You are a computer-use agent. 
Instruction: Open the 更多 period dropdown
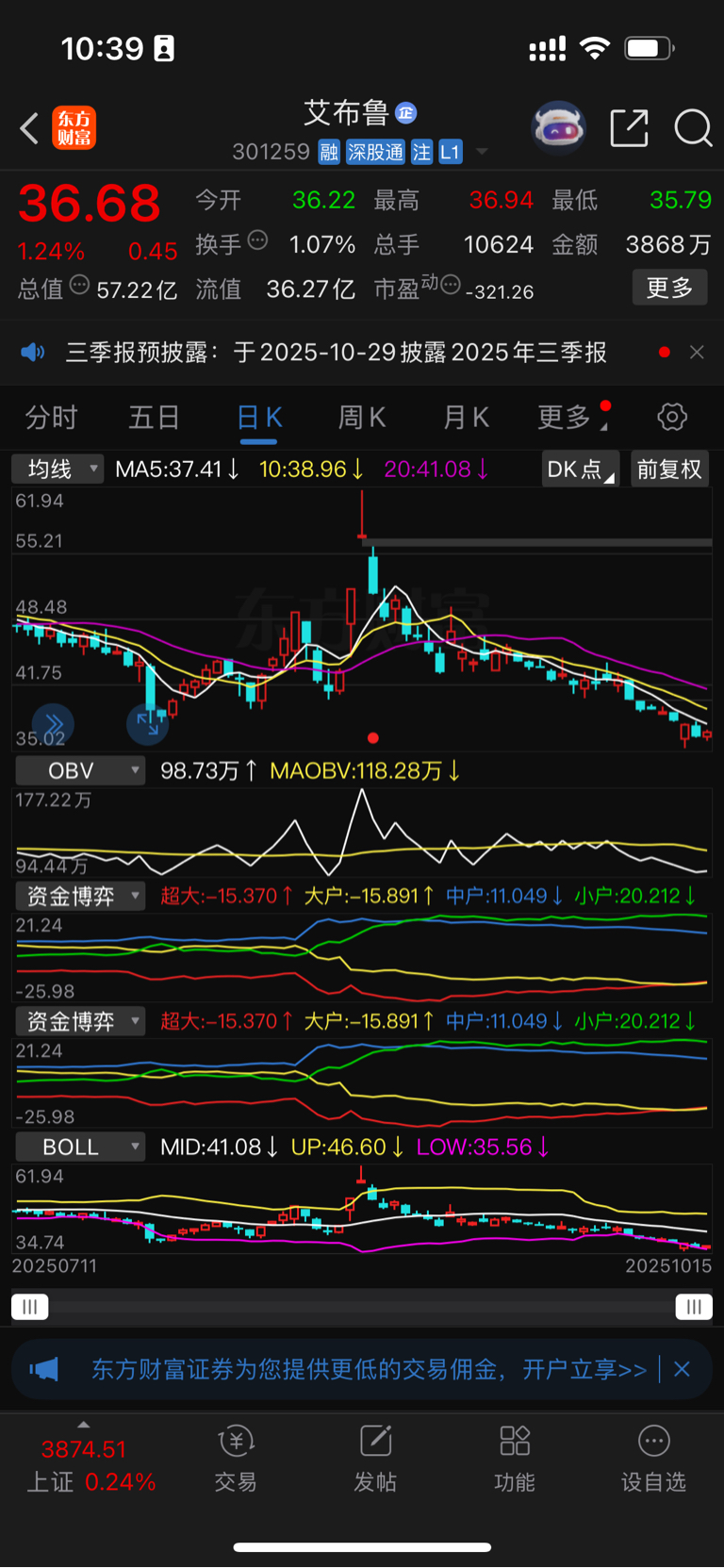pos(571,417)
